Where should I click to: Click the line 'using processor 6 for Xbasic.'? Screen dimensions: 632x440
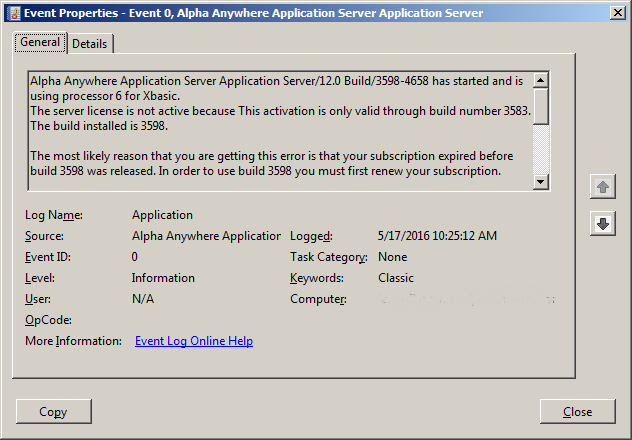[x=105, y=96]
